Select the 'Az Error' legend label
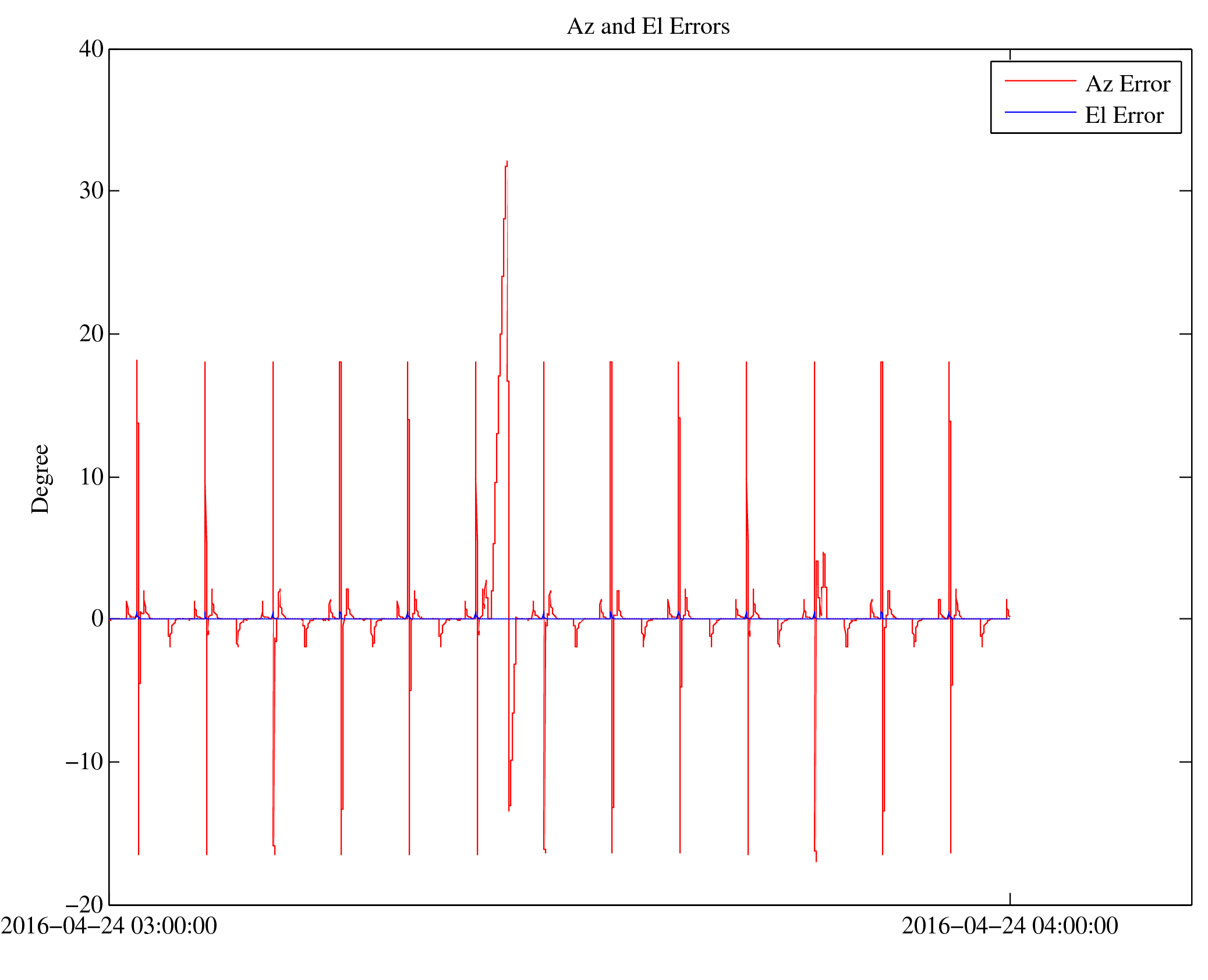Viewport: 1208px width, 980px height. pyautogui.click(x=1127, y=84)
